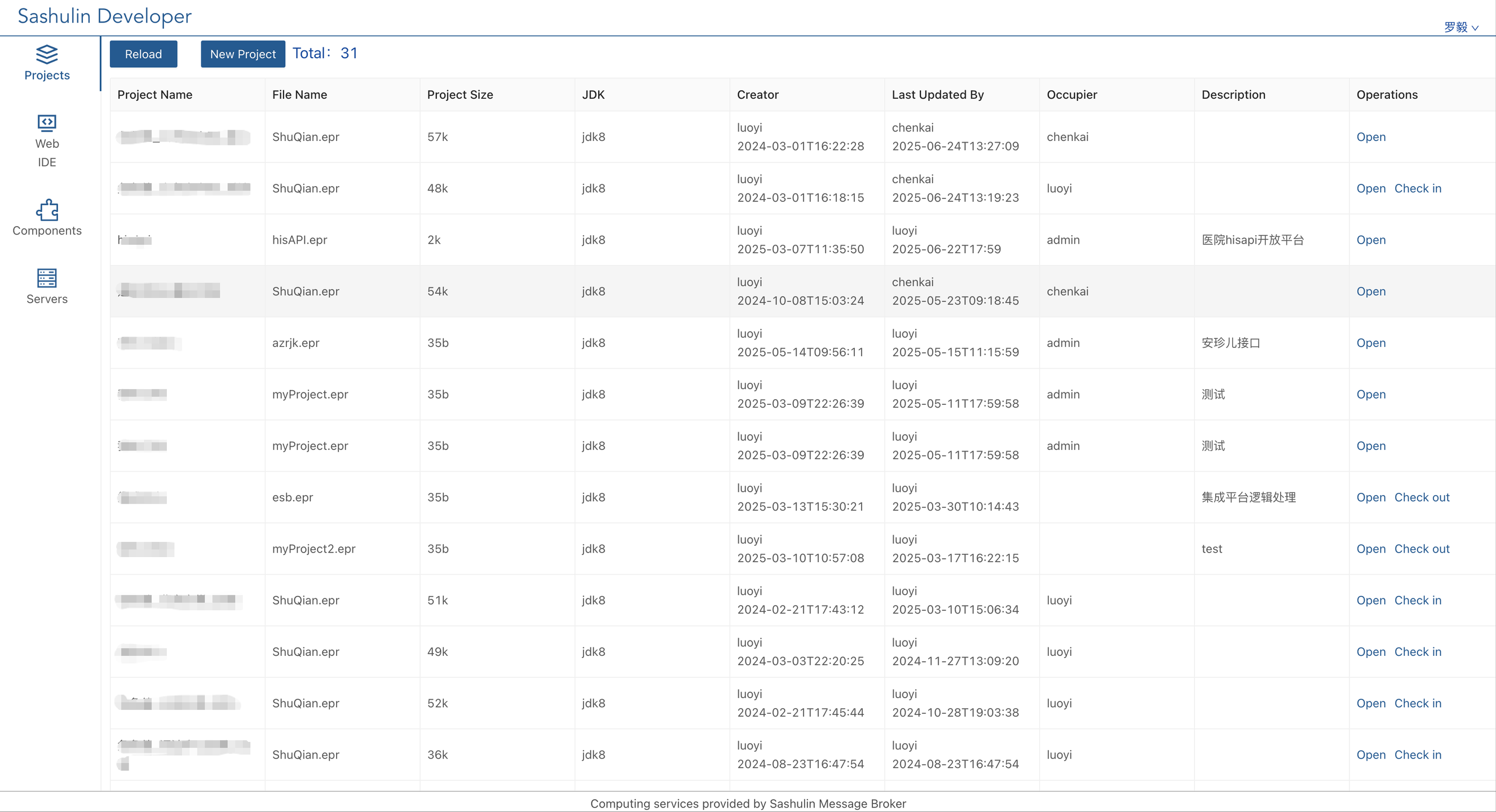This screenshot has width=1496, height=812.
Task: Click the Sashulin Developer title
Action: tap(104, 16)
